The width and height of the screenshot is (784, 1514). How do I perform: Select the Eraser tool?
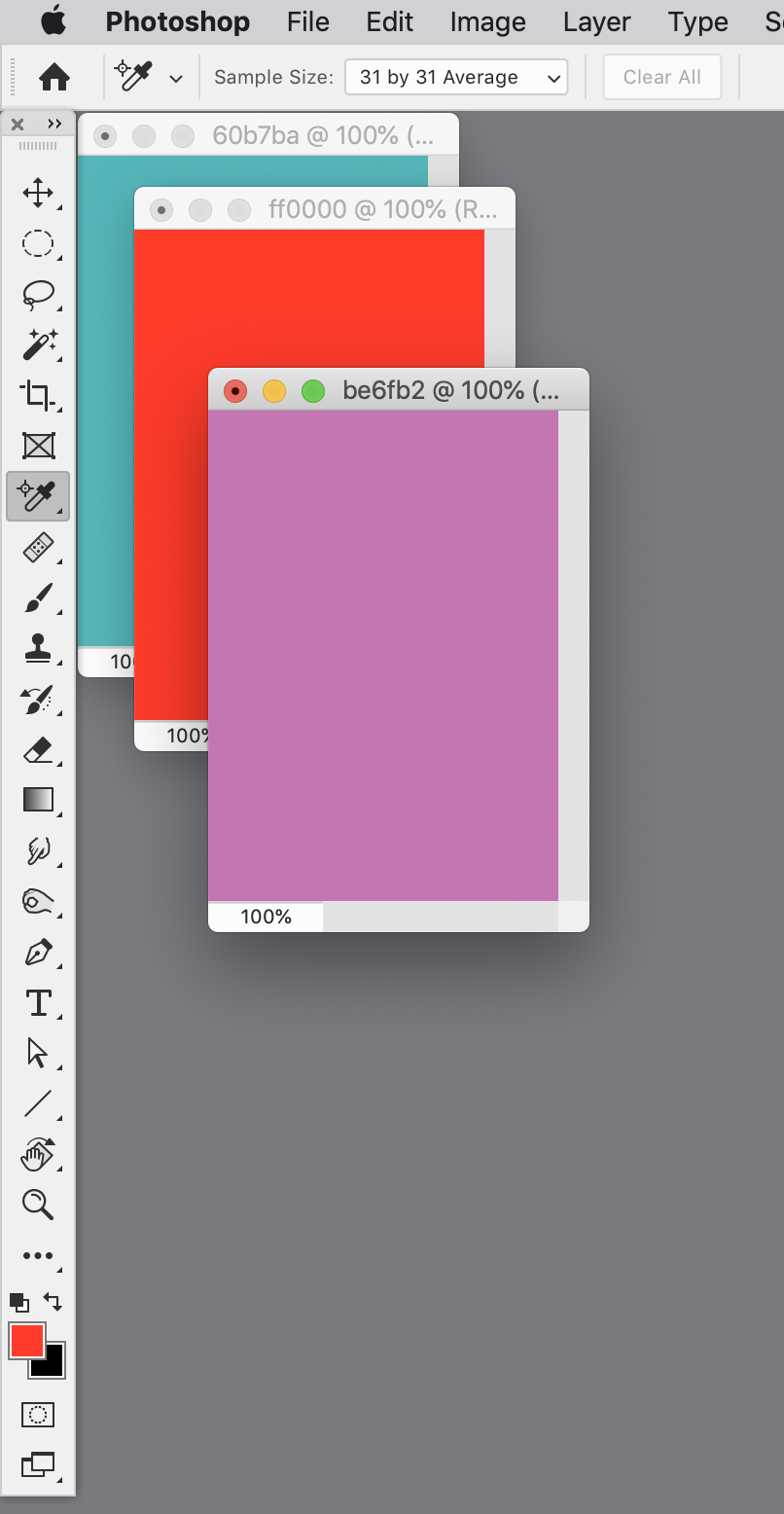pyautogui.click(x=39, y=749)
